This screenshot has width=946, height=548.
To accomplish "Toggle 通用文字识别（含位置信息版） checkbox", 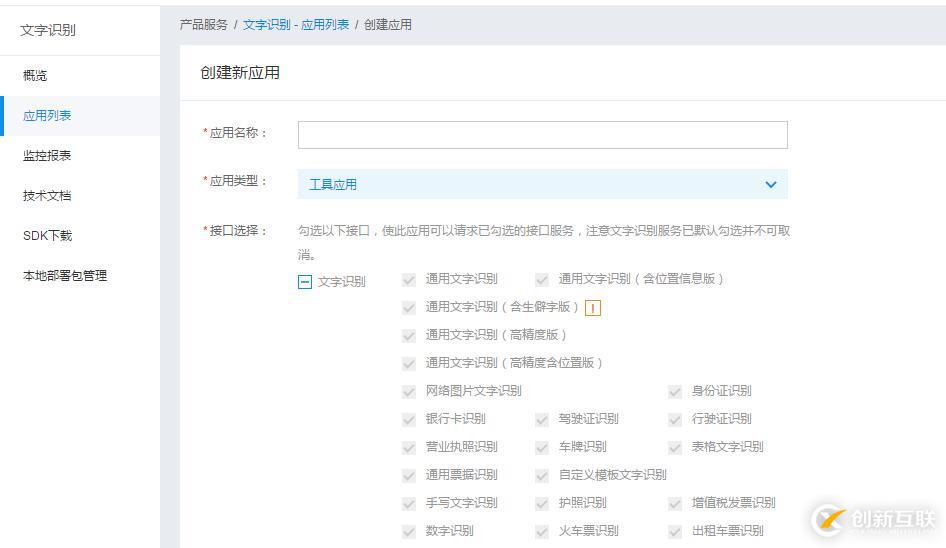I will [542, 279].
